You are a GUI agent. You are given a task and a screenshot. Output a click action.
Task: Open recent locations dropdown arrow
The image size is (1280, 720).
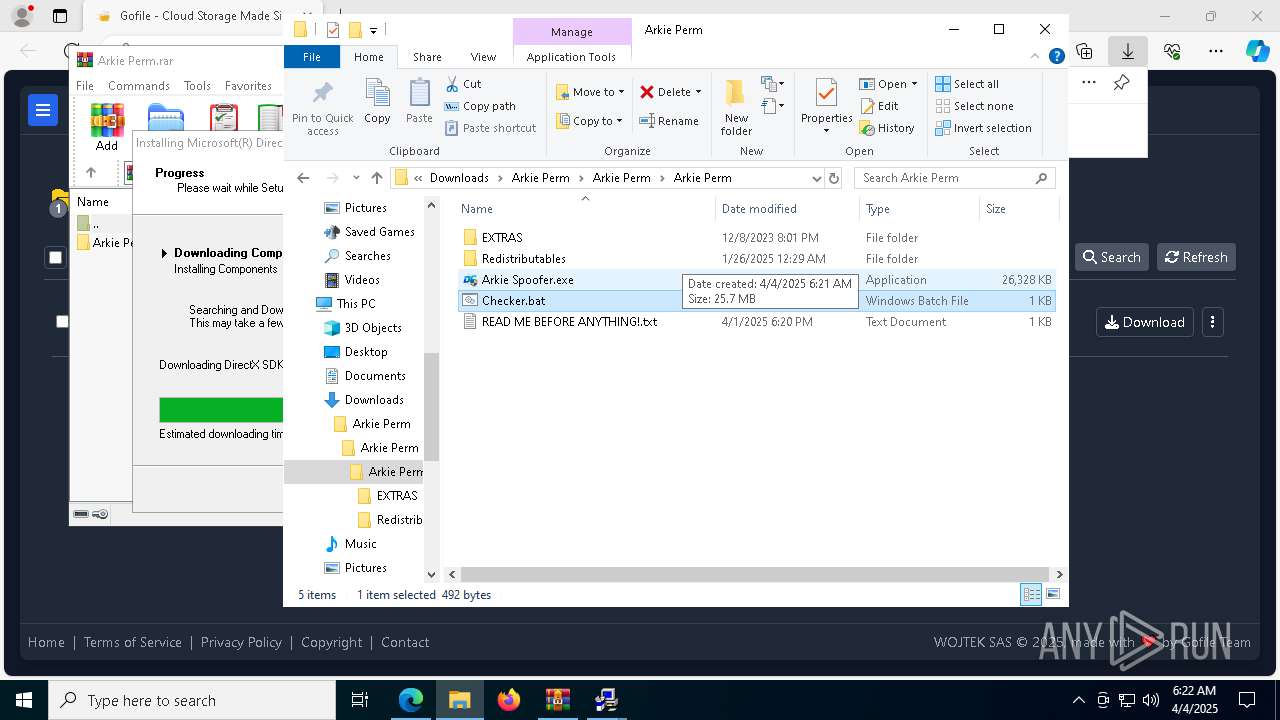tap(355, 178)
